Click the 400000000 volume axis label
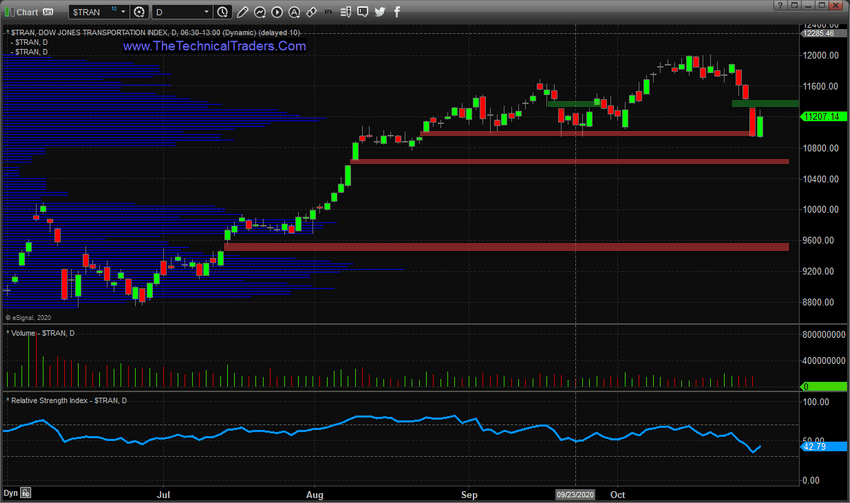 [823, 360]
